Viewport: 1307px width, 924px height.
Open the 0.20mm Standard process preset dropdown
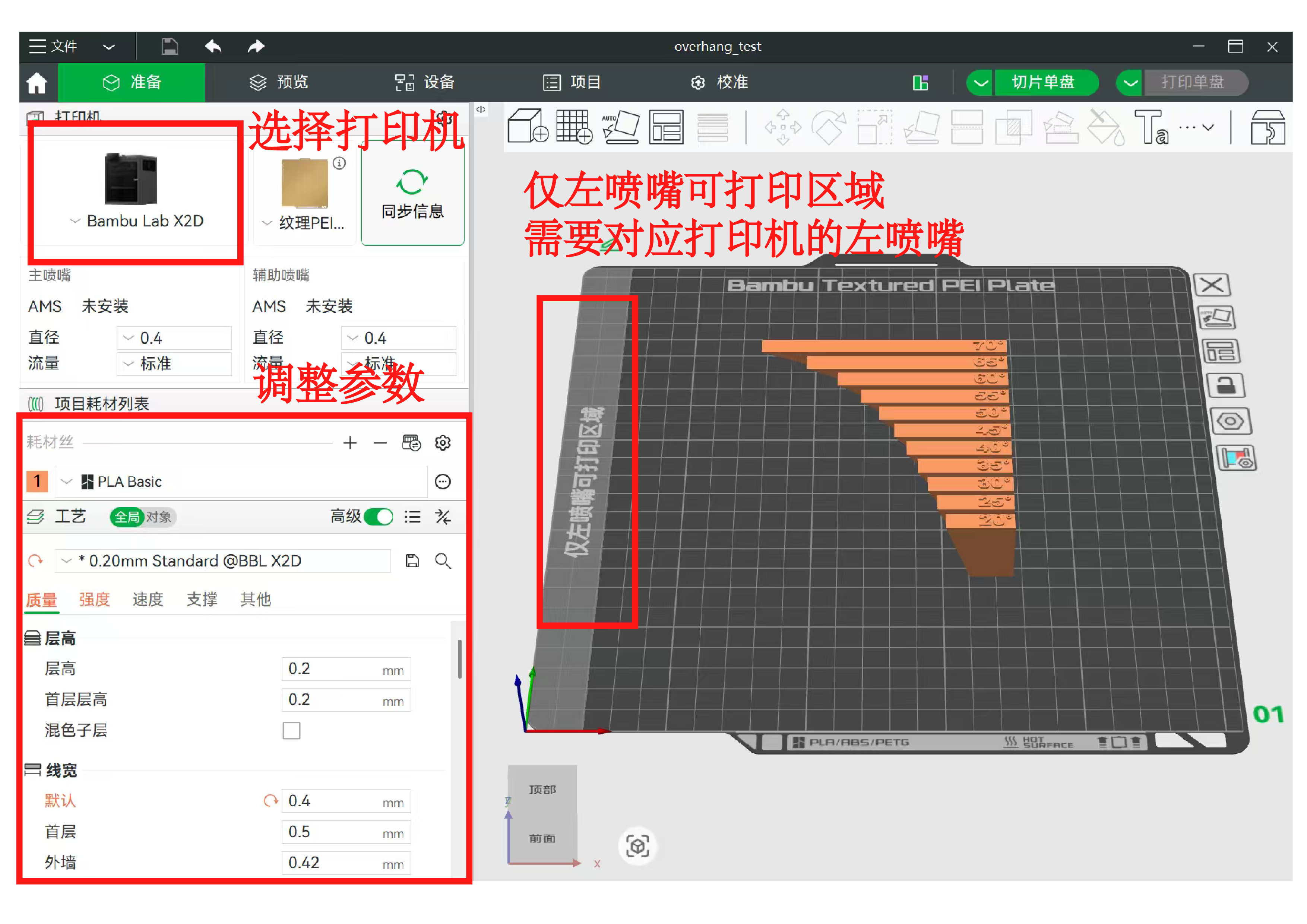[x=223, y=561]
